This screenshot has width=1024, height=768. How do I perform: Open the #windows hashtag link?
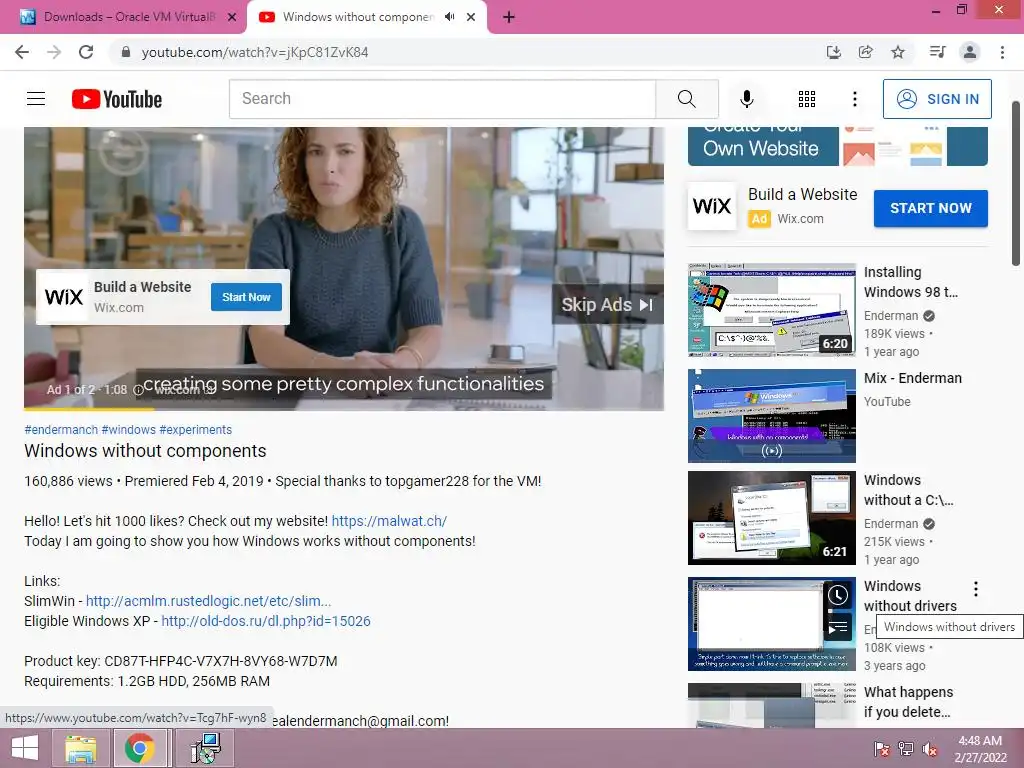click(129, 430)
